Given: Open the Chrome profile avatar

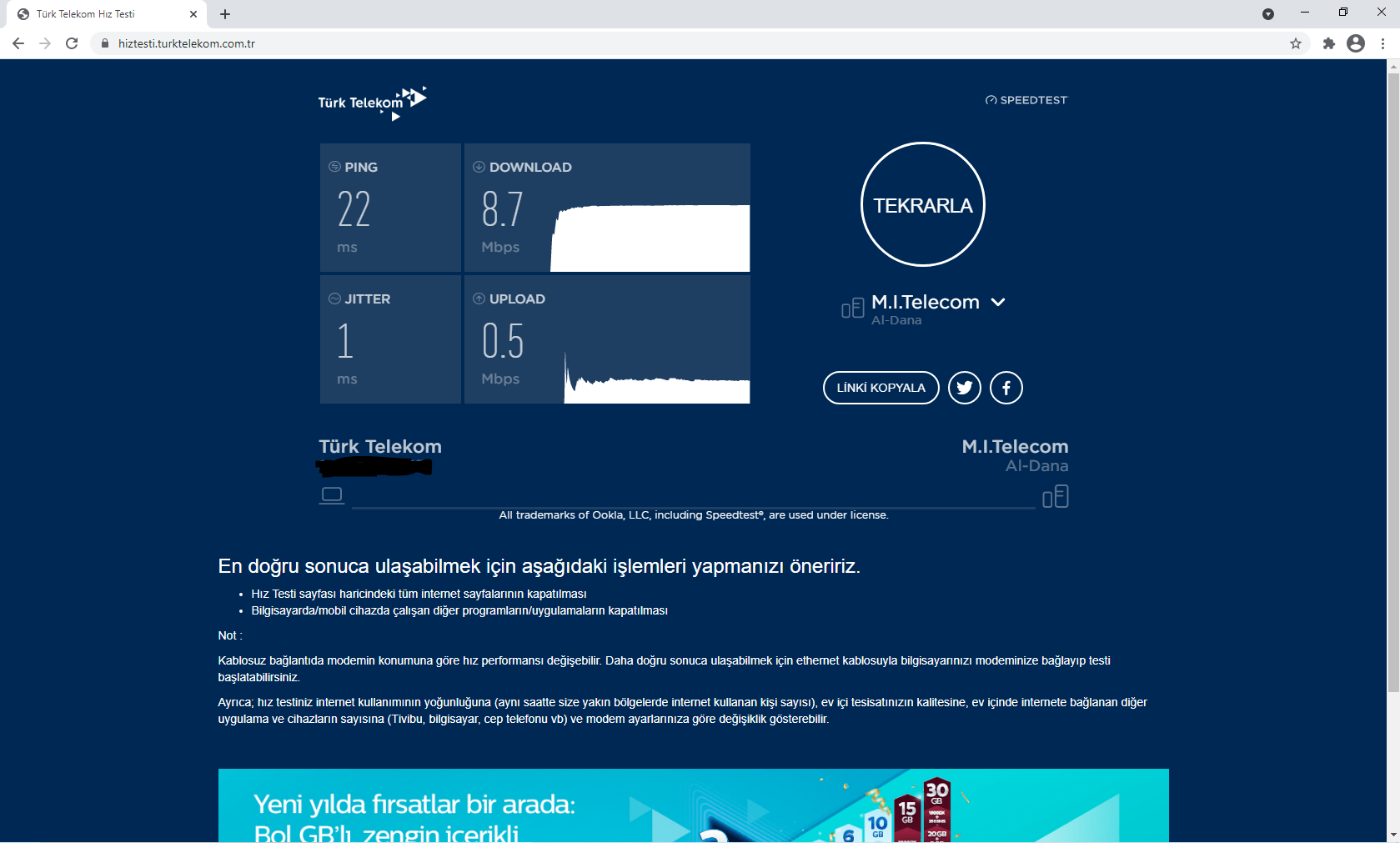Looking at the screenshot, I should pyautogui.click(x=1356, y=43).
